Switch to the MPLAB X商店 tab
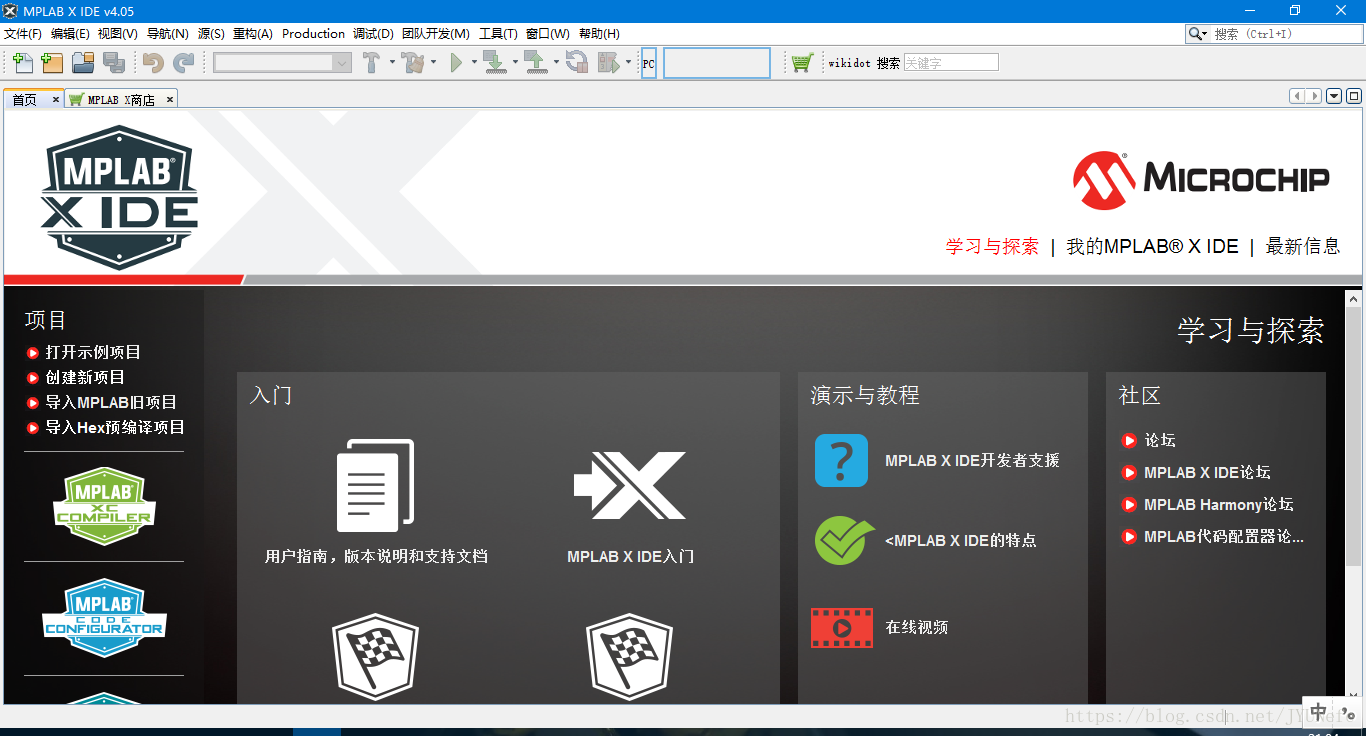Viewport: 1366px width, 736px height. coord(121,100)
